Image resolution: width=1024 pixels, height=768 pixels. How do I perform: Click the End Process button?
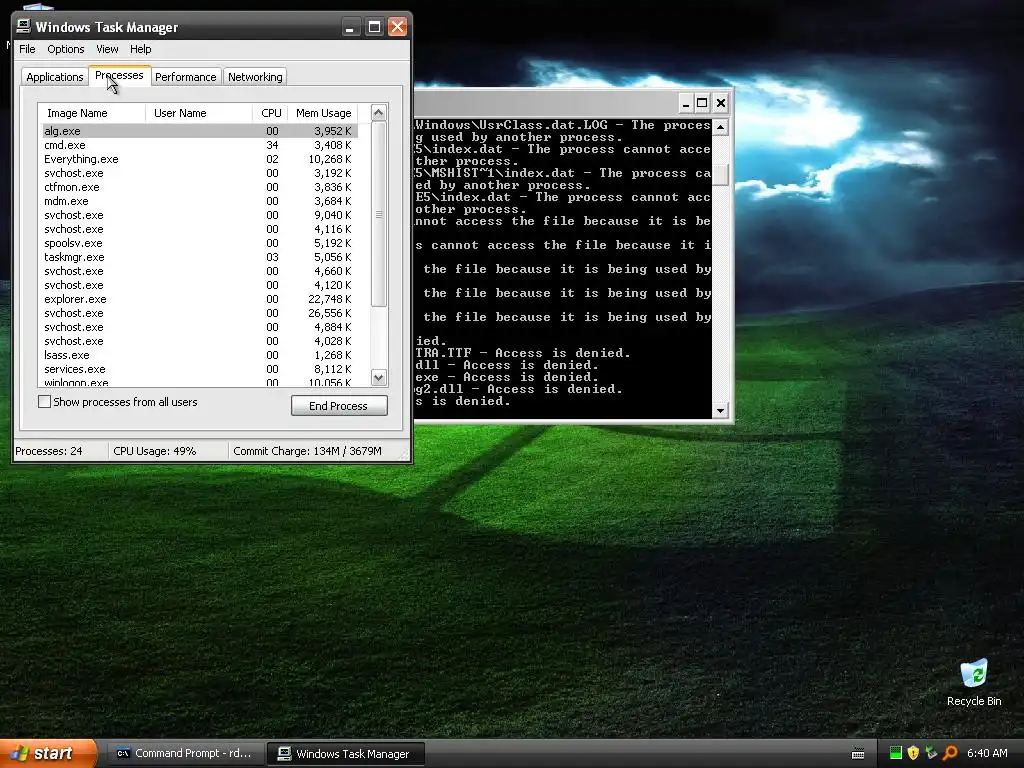point(339,406)
